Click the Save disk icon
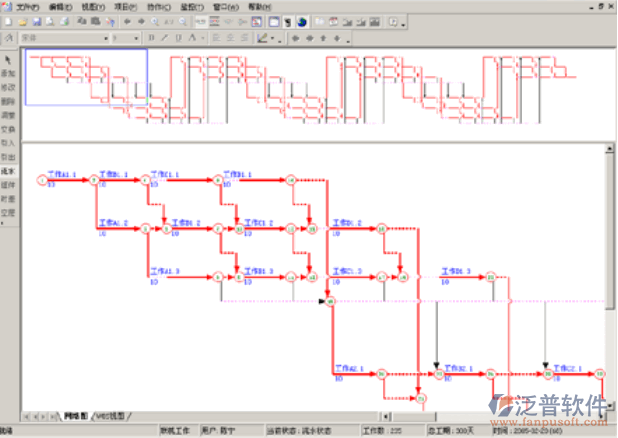Screen dimensions: 618x438 coord(36,21)
